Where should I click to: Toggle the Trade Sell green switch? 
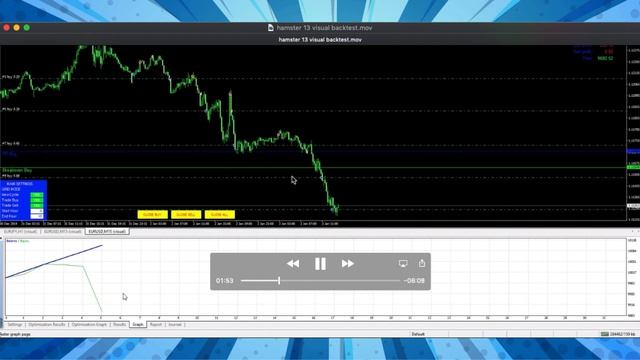(37, 205)
